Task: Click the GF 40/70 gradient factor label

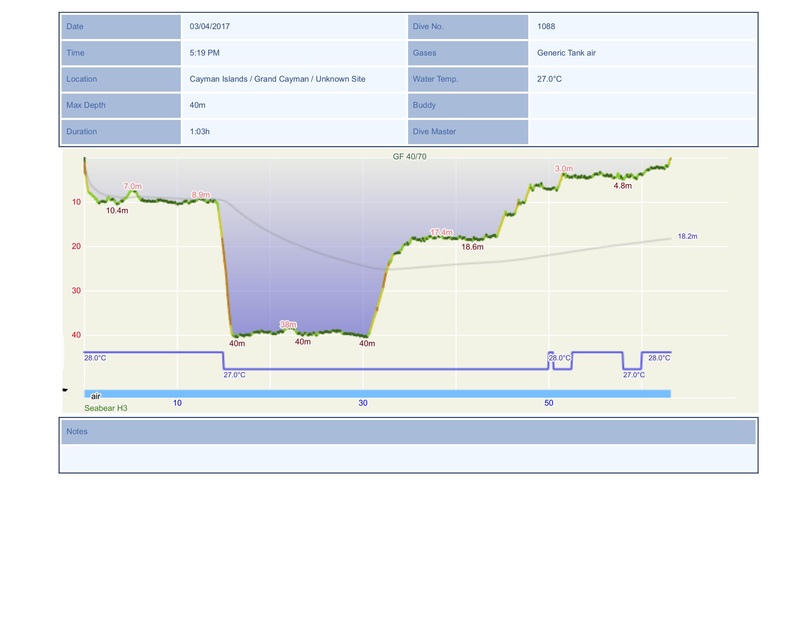Action: point(411,157)
